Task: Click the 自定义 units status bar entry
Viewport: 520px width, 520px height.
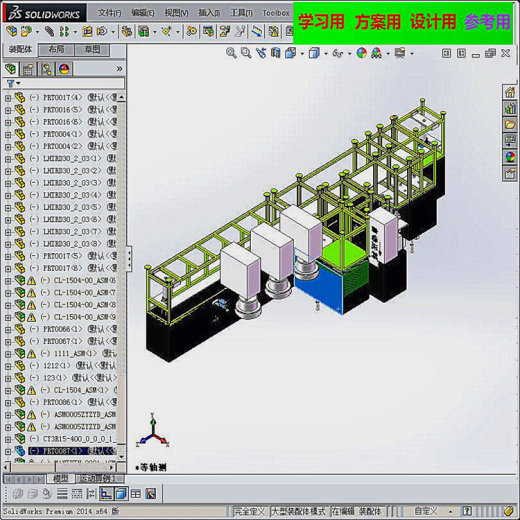Action: coord(426,511)
